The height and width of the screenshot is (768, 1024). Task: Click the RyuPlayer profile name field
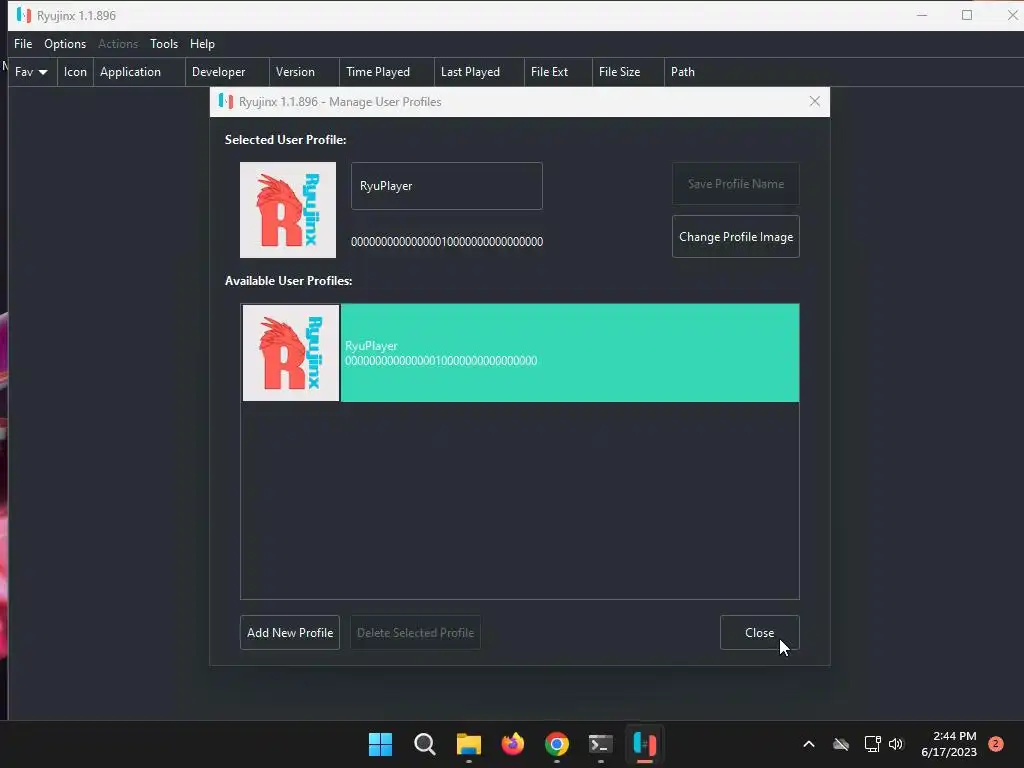[x=447, y=186]
